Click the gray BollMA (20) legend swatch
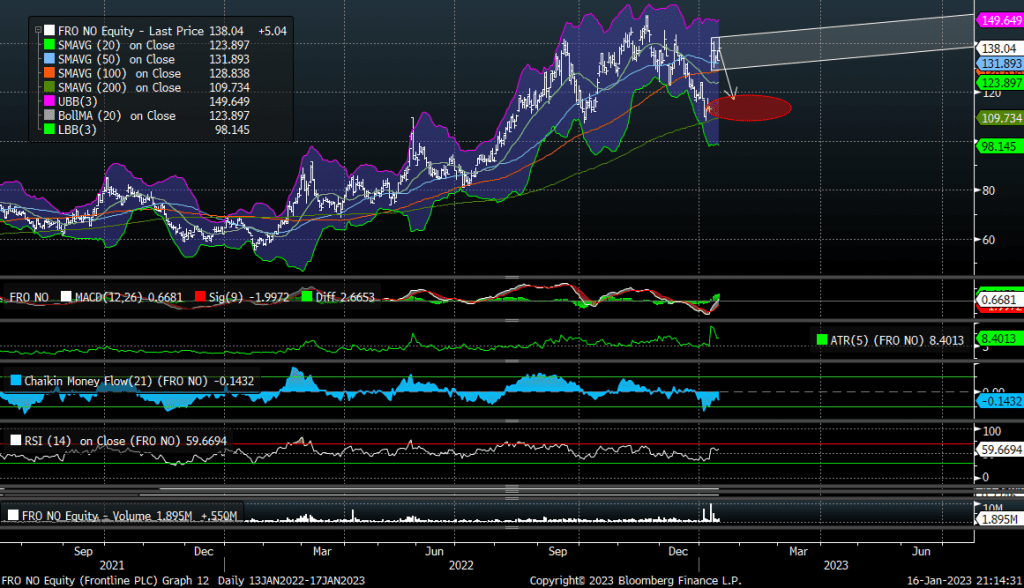Screen dimensions: 1024x588 pyautogui.click(x=49, y=116)
